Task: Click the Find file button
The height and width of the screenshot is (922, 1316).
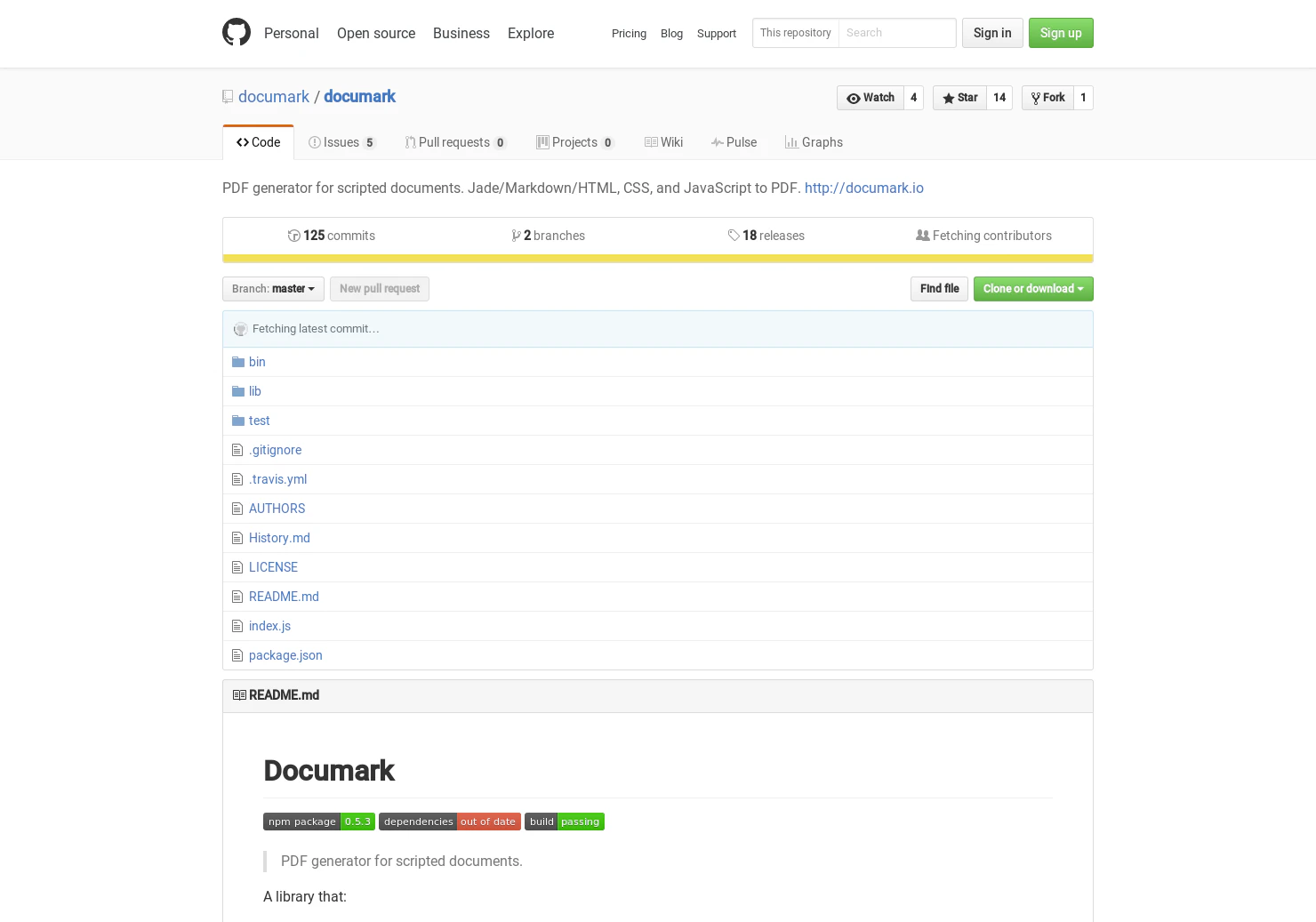Action: click(939, 288)
